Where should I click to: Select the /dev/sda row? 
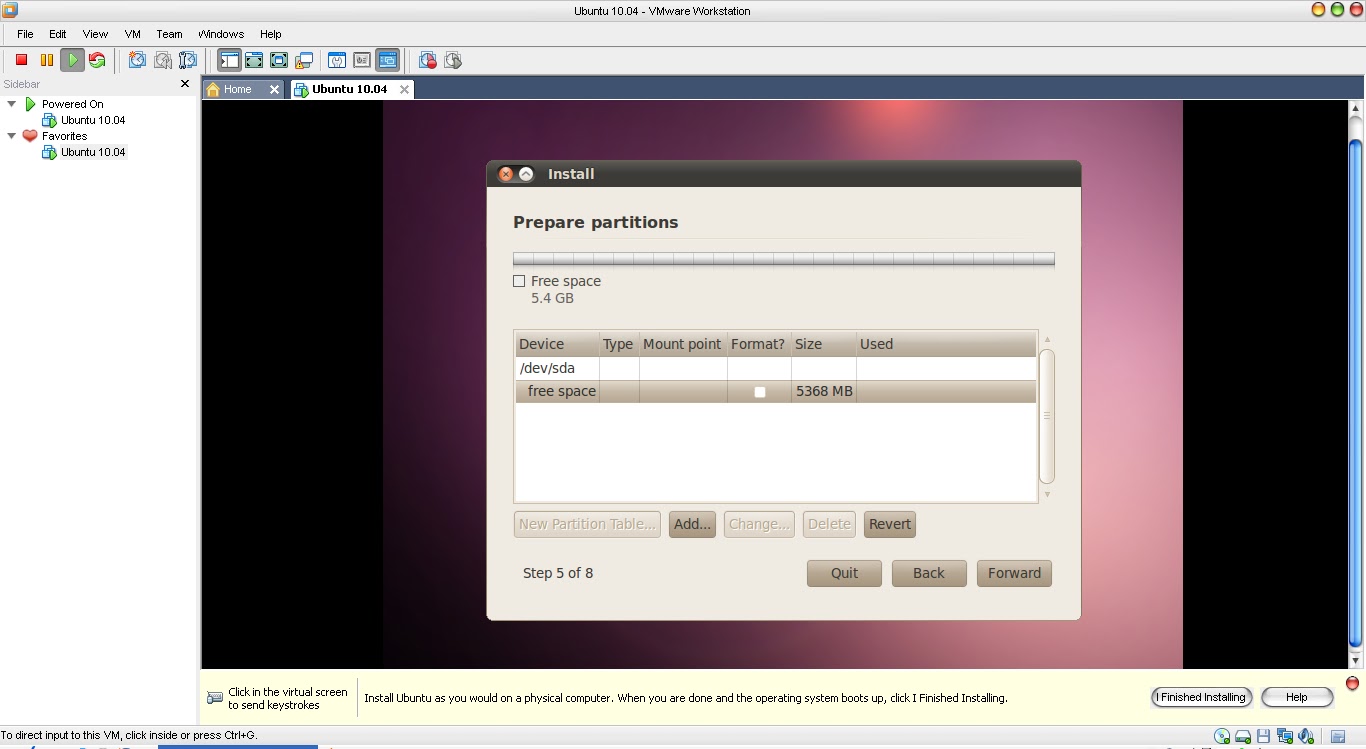coord(775,368)
